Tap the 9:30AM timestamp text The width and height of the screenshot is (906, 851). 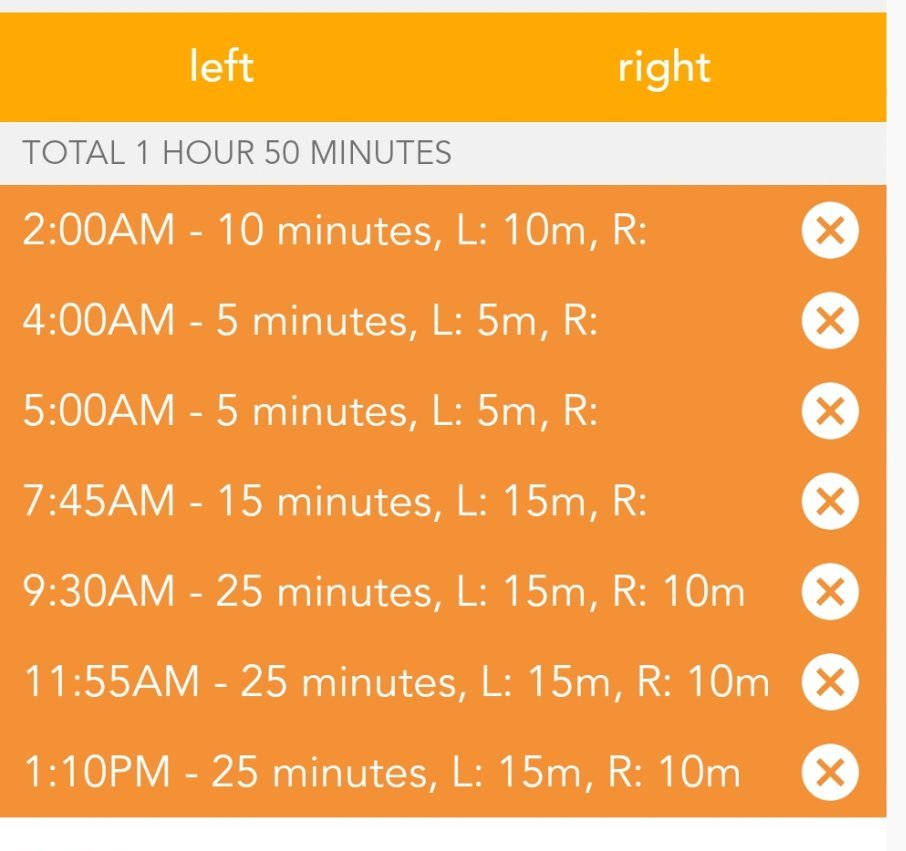click(x=97, y=593)
